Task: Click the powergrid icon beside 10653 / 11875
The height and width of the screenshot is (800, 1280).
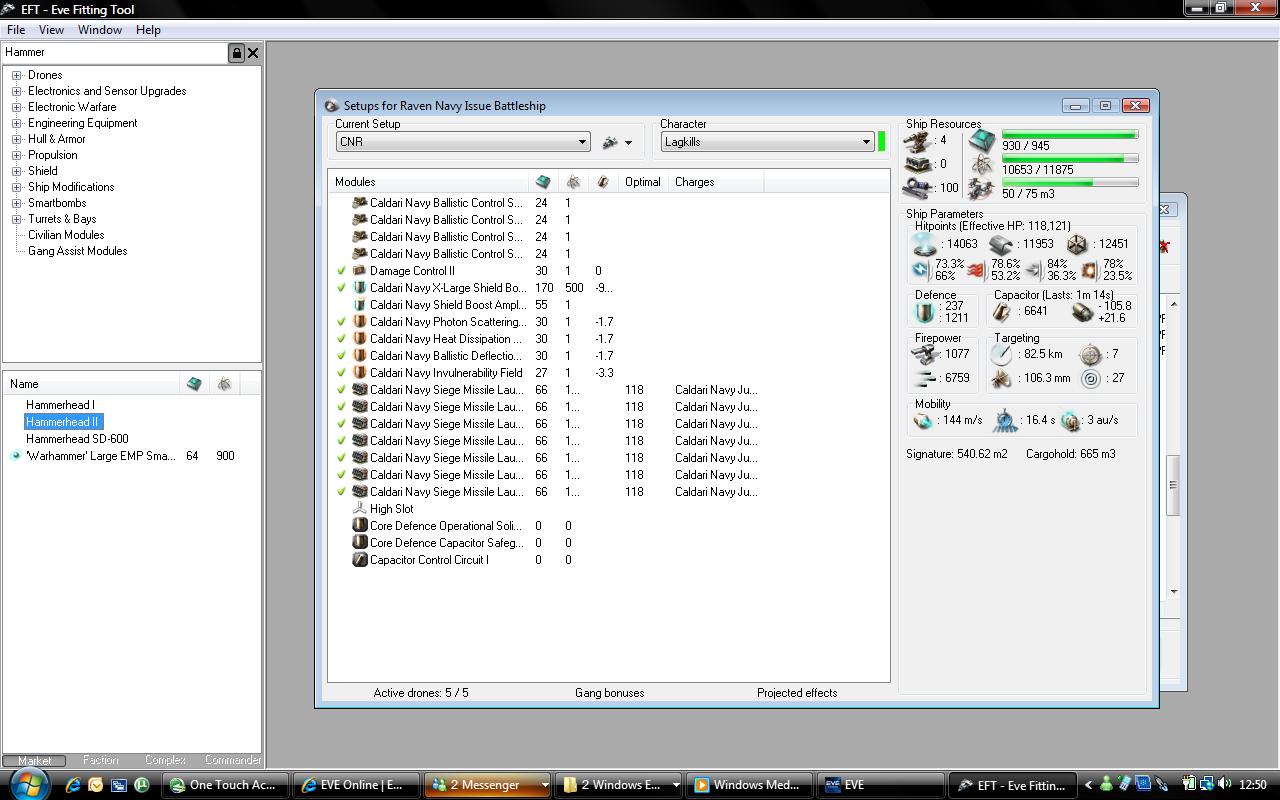Action: (x=981, y=164)
